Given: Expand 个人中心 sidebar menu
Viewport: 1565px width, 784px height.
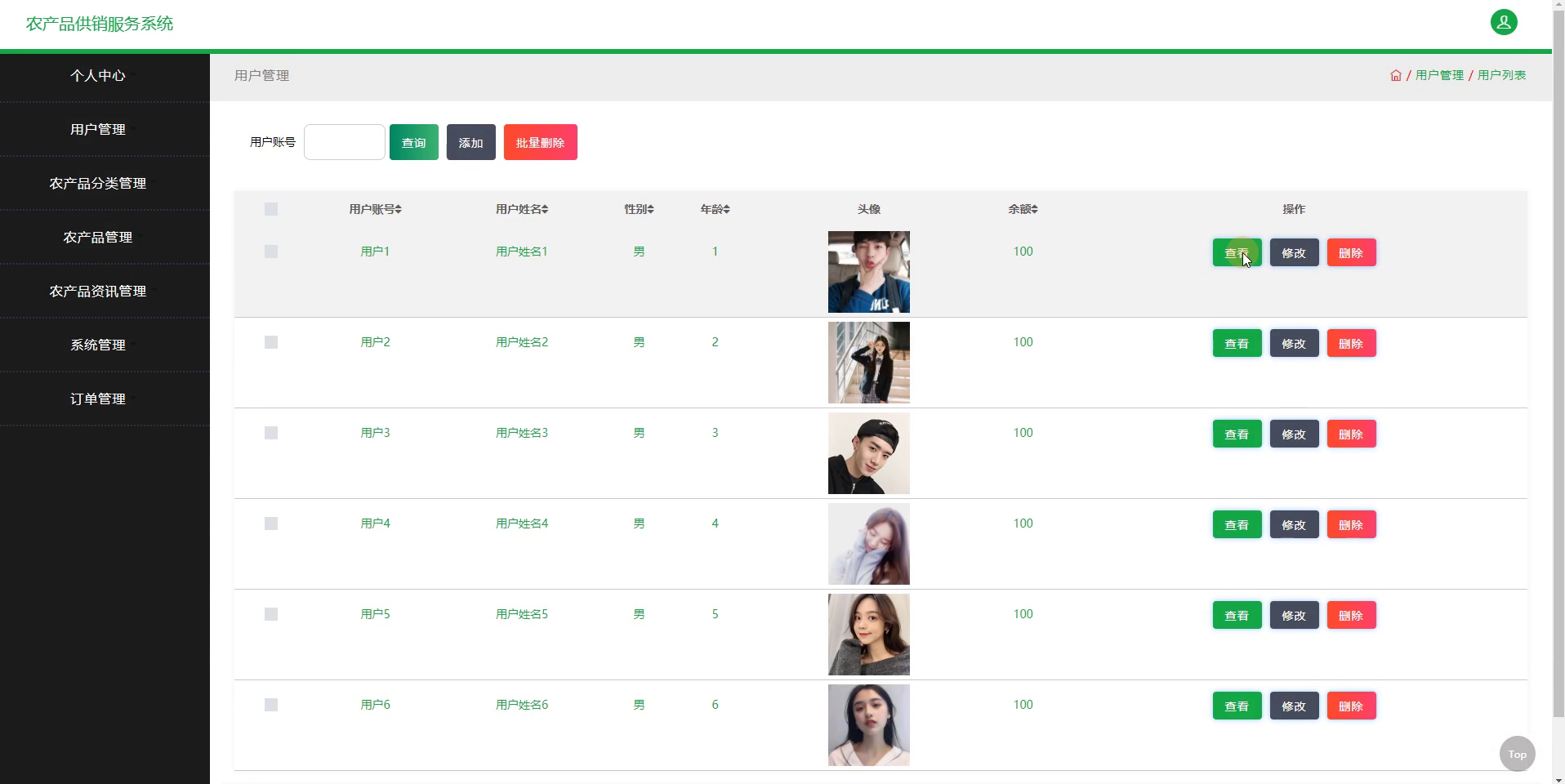Looking at the screenshot, I should pos(105,76).
